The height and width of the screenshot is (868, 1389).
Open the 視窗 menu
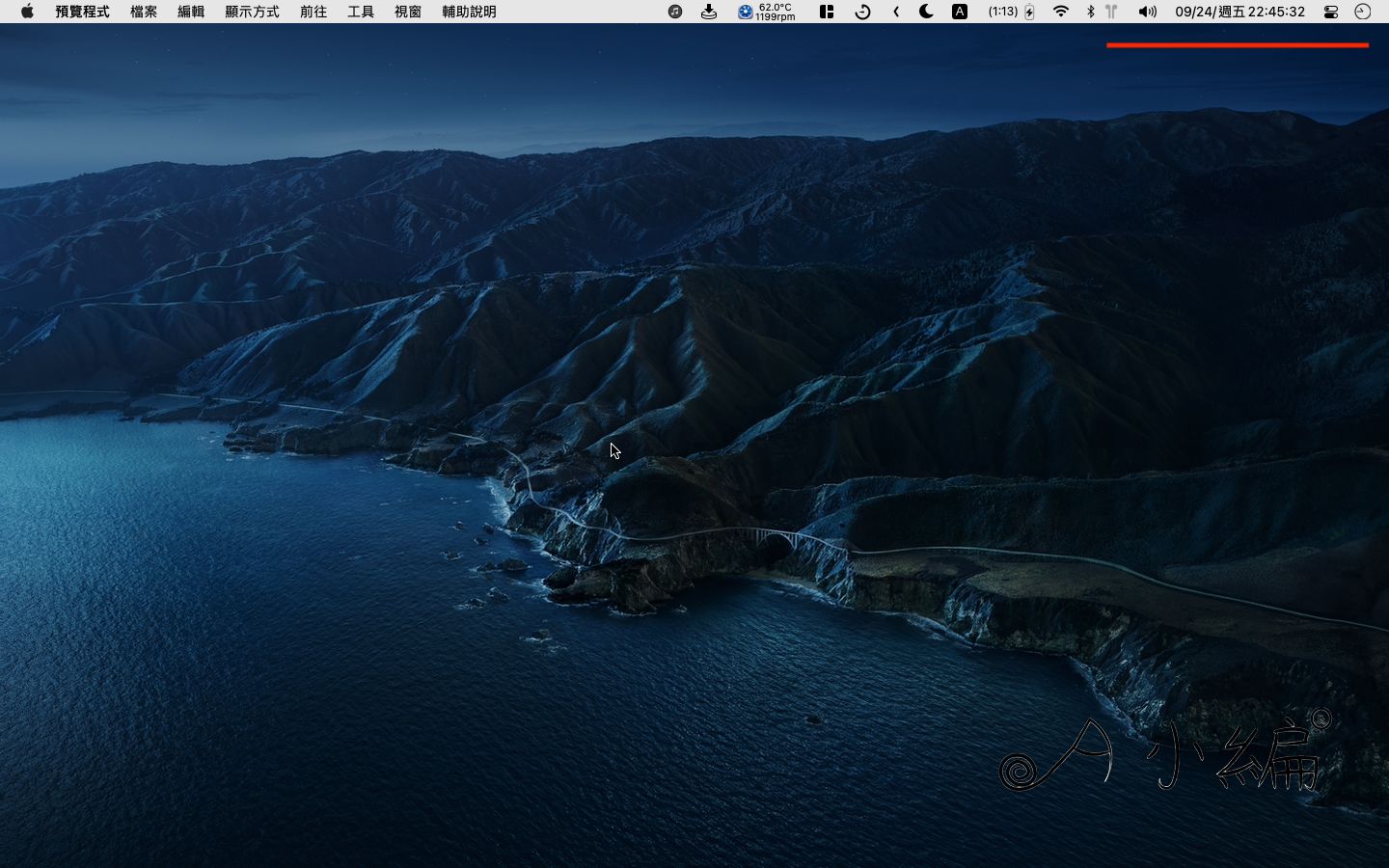[x=408, y=12]
